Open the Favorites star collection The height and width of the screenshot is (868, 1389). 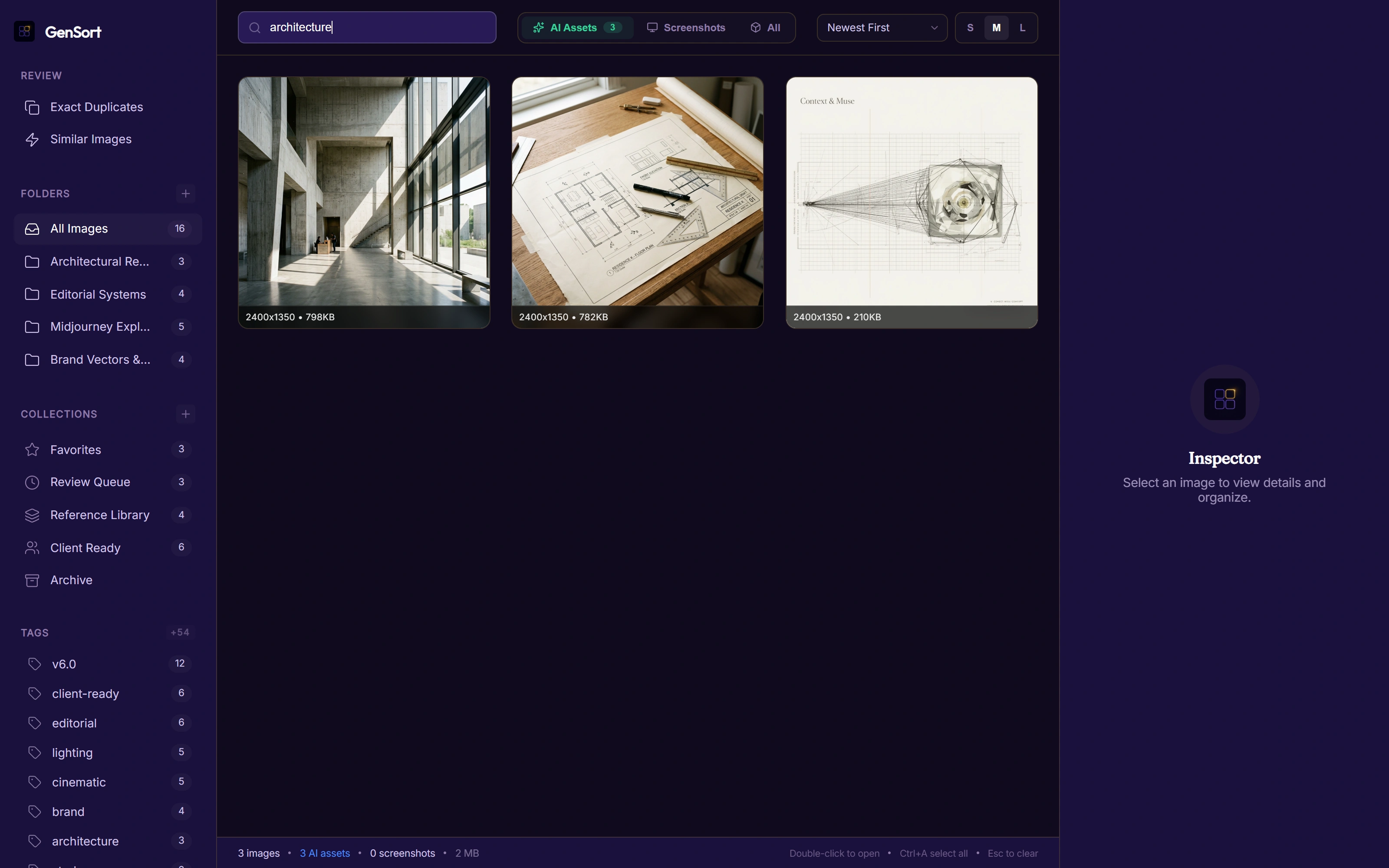pyautogui.click(x=108, y=450)
